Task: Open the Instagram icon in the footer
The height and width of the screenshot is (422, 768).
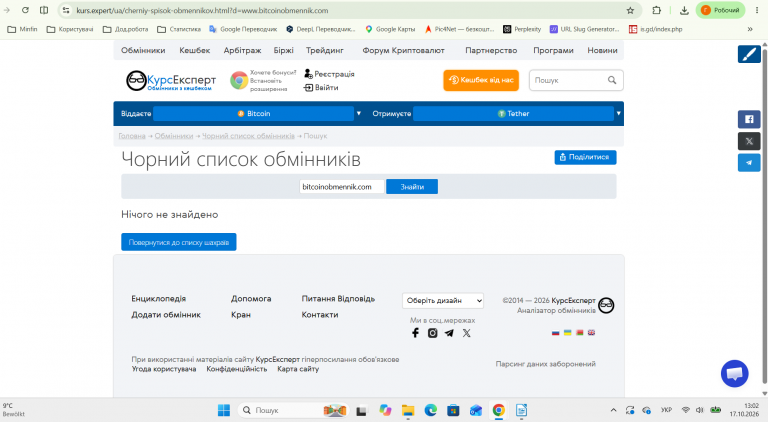Action: point(432,333)
